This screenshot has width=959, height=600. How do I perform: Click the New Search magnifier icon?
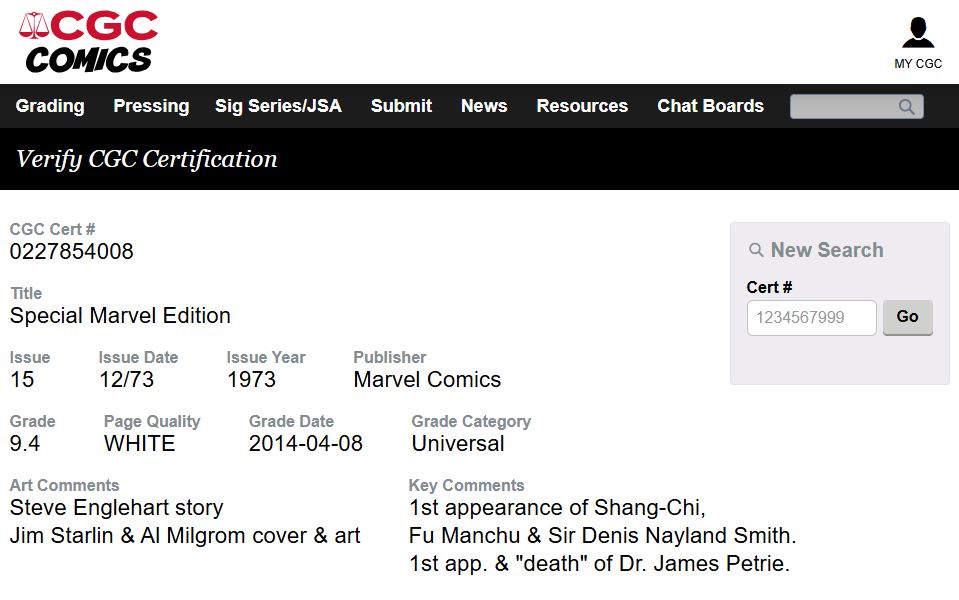pyautogui.click(x=756, y=251)
